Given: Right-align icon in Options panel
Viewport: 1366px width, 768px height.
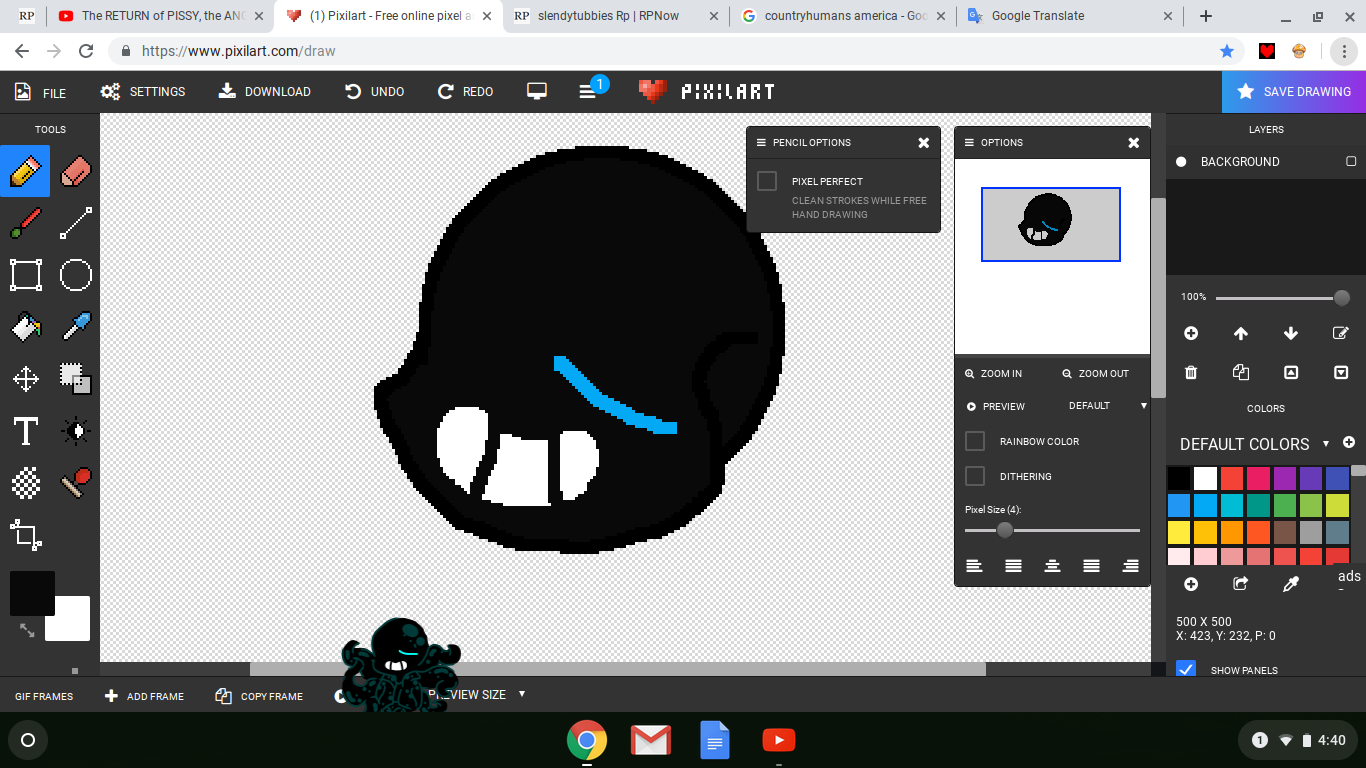Looking at the screenshot, I should click(x=1130, y=566).
